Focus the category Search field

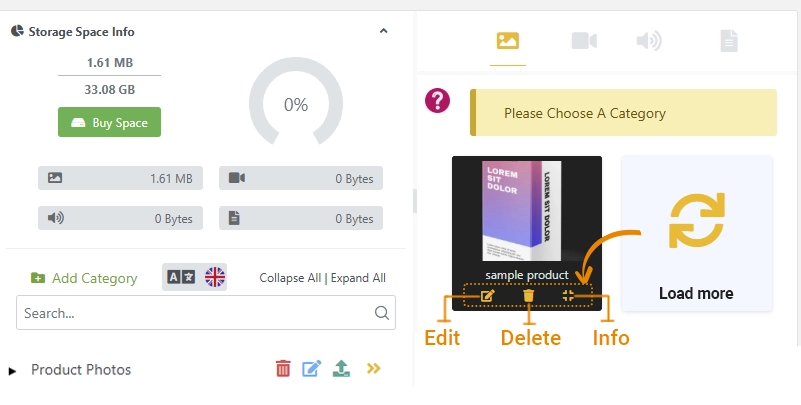(206, 313)
